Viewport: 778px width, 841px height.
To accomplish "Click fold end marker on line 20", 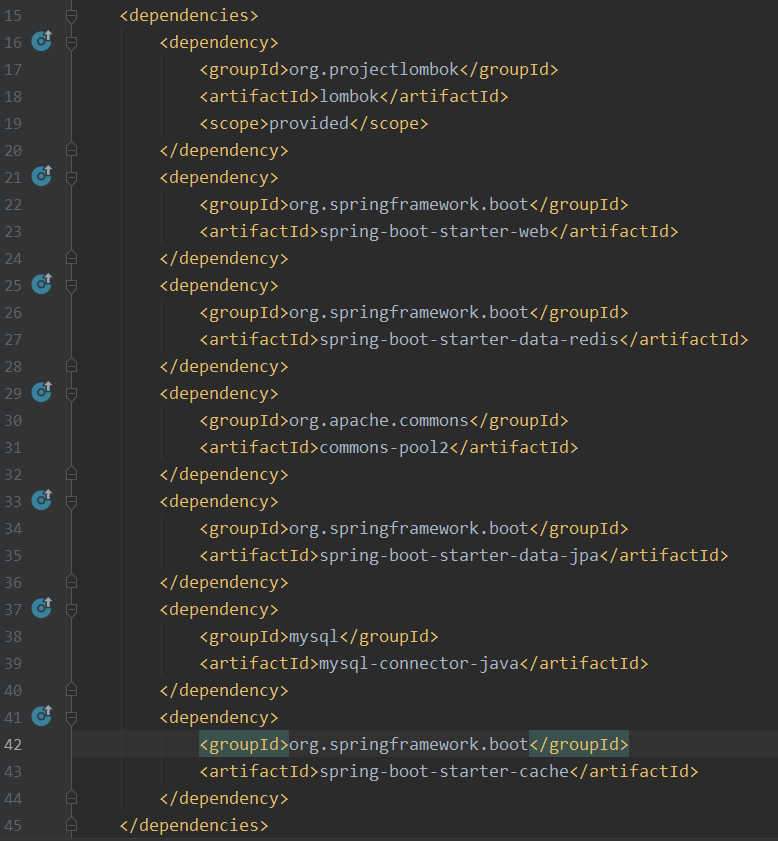I will [x=71, y=150].
